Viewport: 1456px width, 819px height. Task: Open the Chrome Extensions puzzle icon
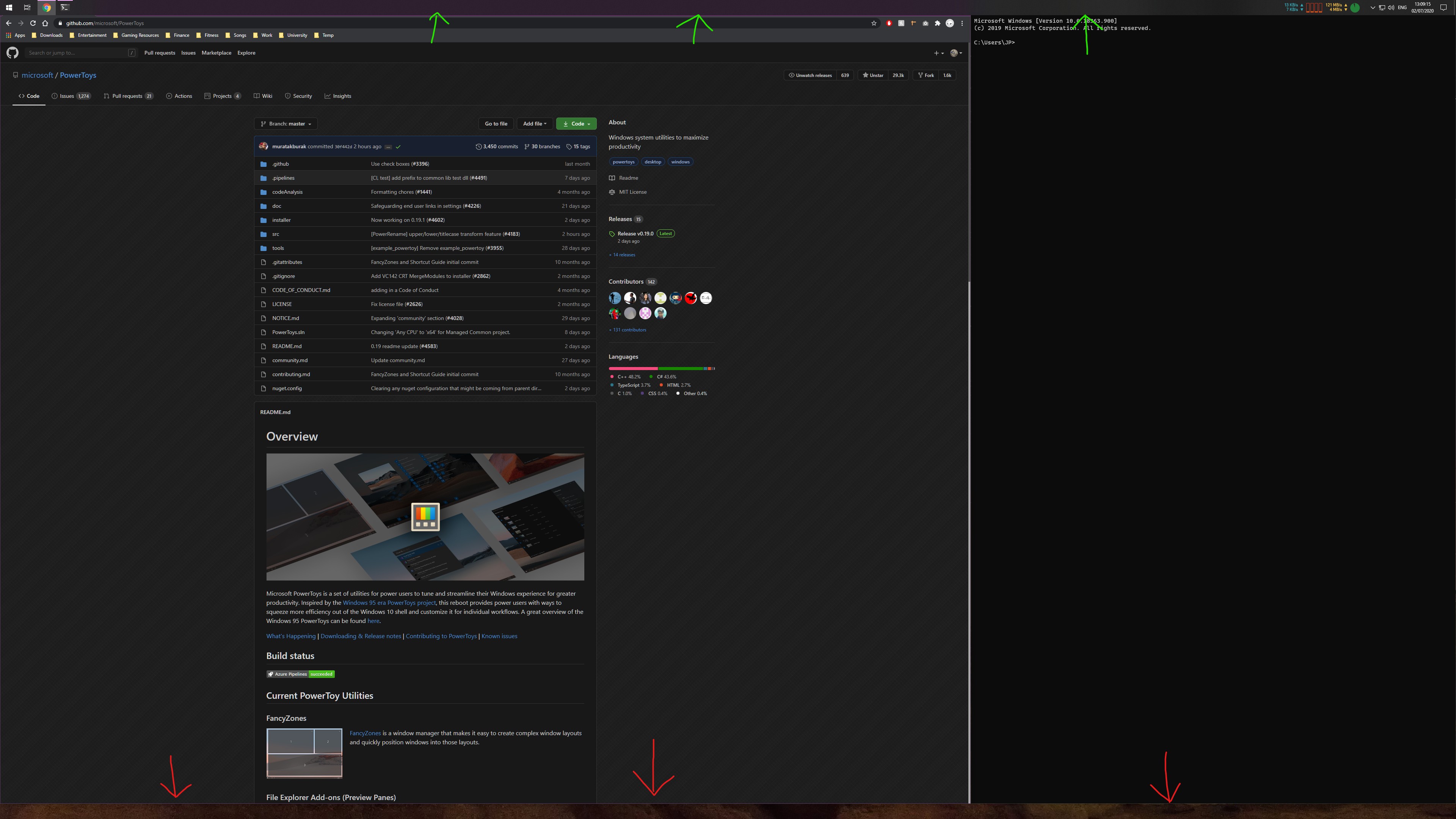click(x=938, y=23)
